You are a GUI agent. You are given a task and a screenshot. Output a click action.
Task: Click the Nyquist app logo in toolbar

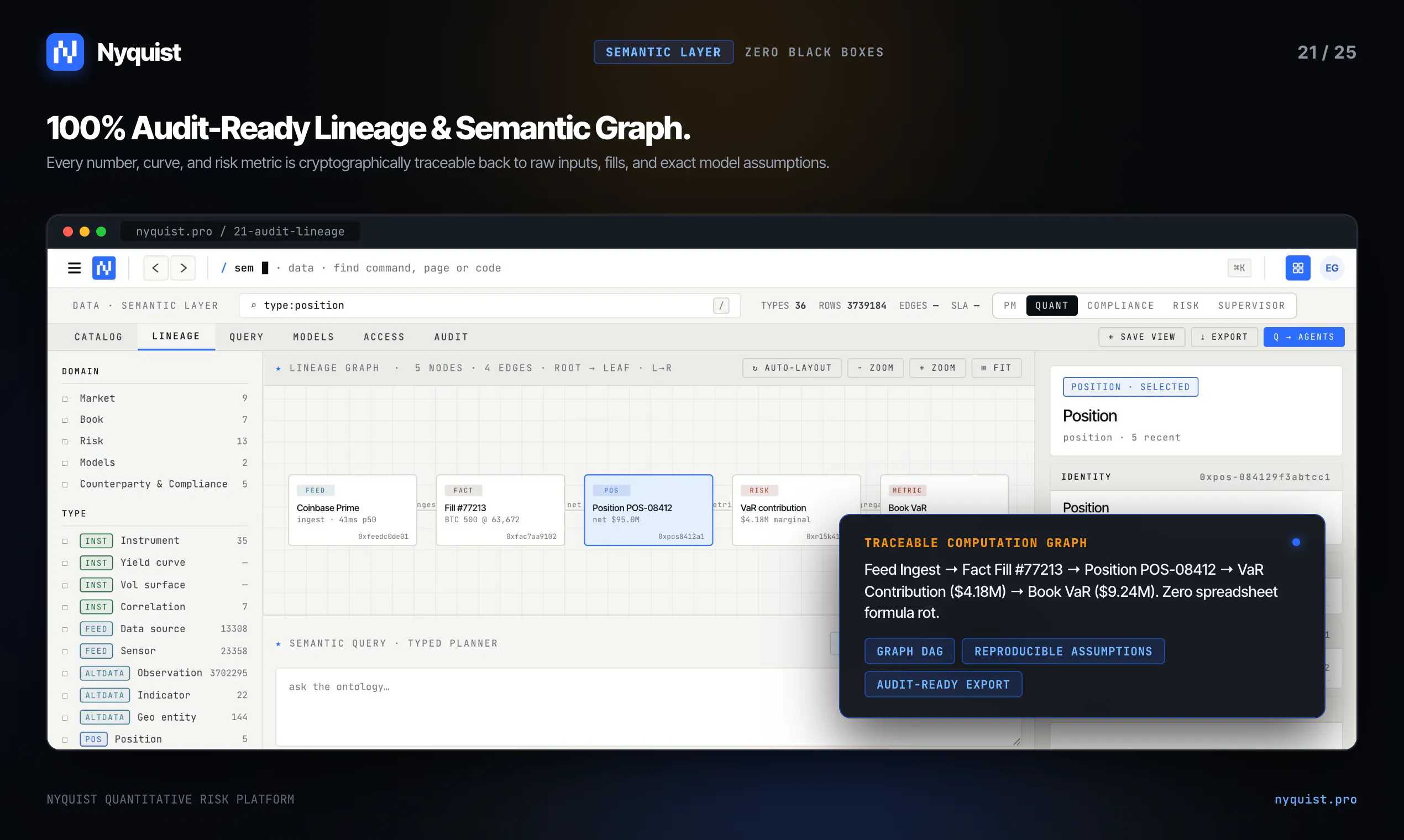[x=104, y=267]
